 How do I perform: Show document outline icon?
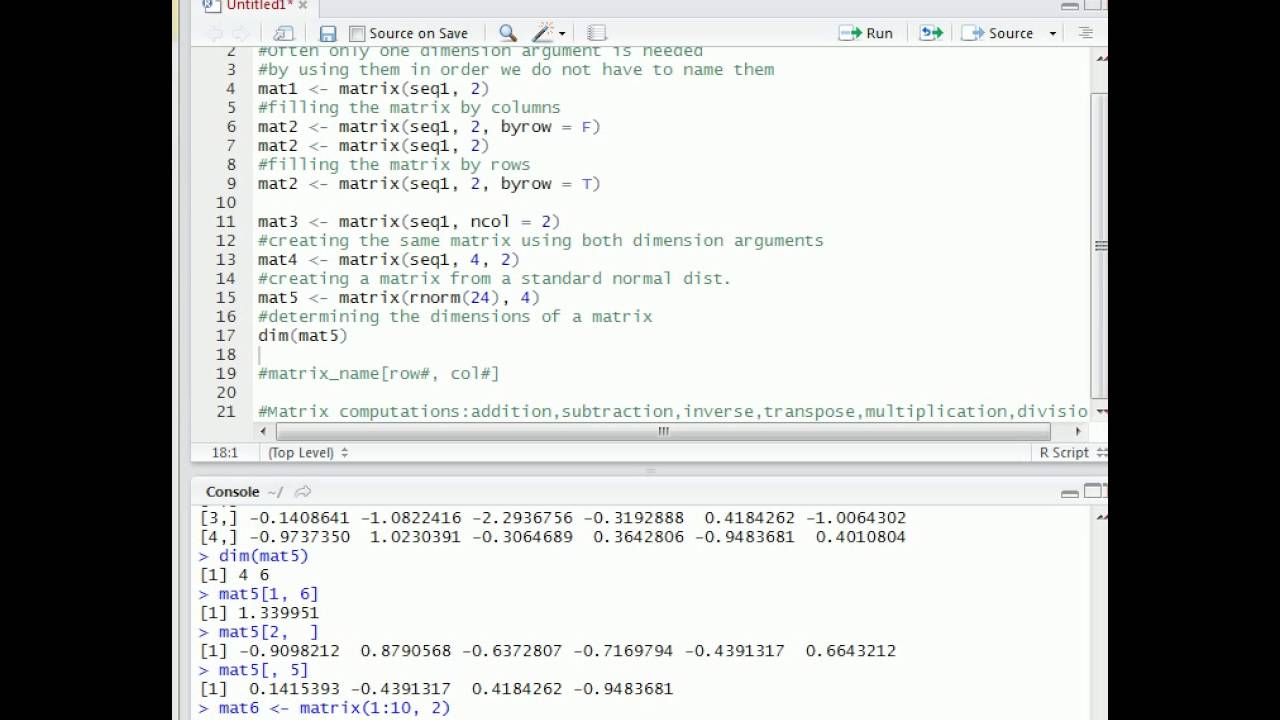(1085, 33)
